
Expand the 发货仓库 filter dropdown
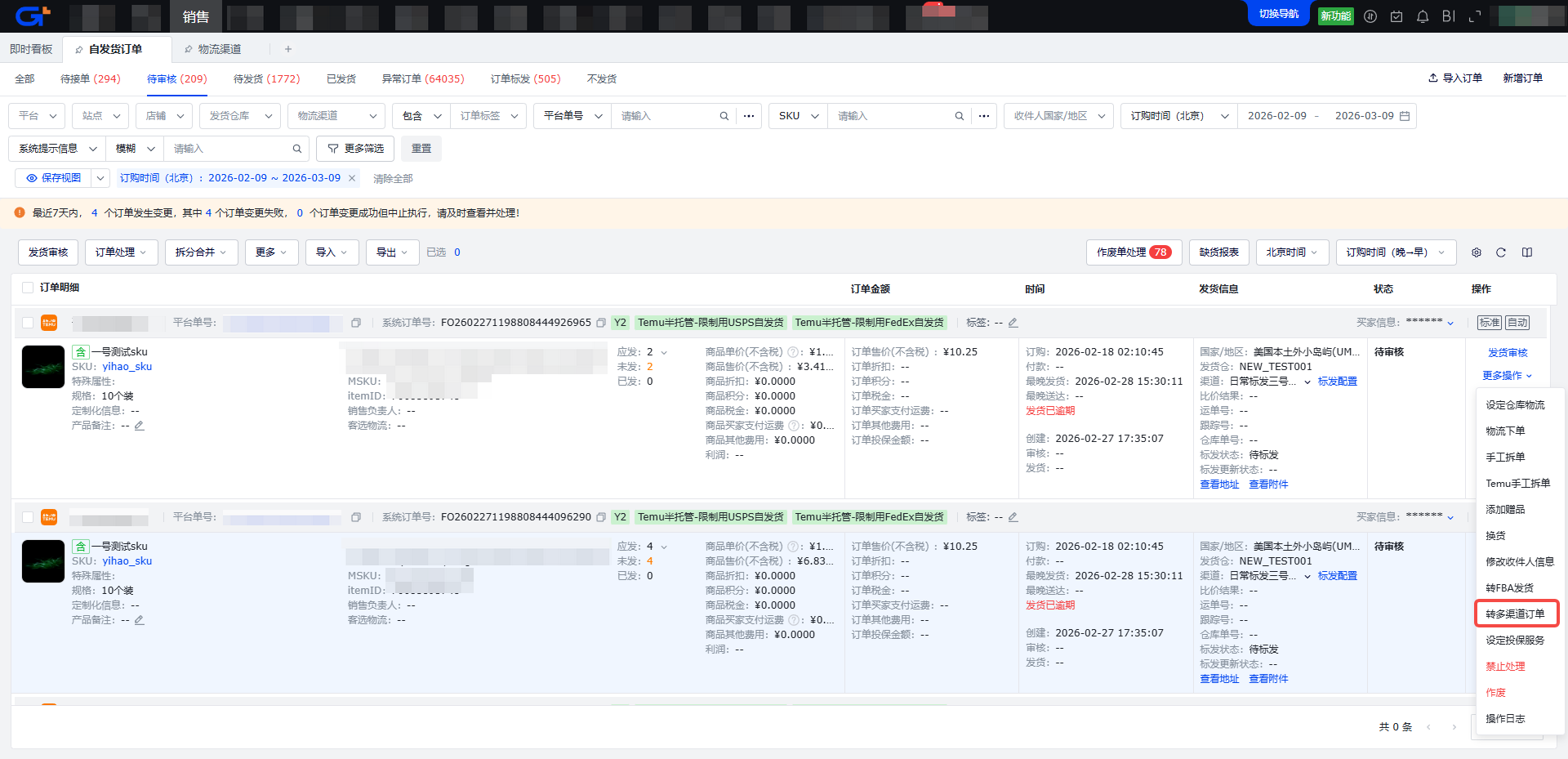240,116
